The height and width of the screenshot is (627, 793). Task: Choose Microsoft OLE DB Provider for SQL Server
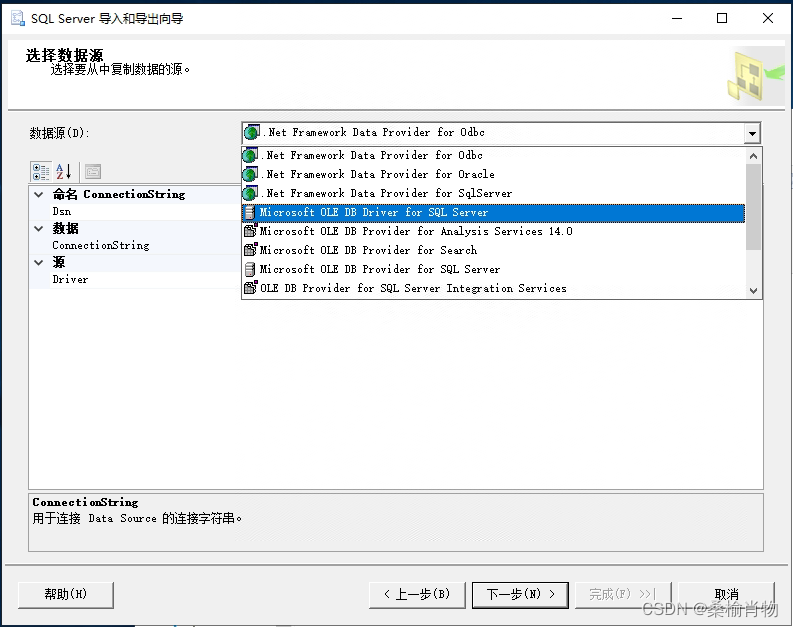[x=494, y=270]
